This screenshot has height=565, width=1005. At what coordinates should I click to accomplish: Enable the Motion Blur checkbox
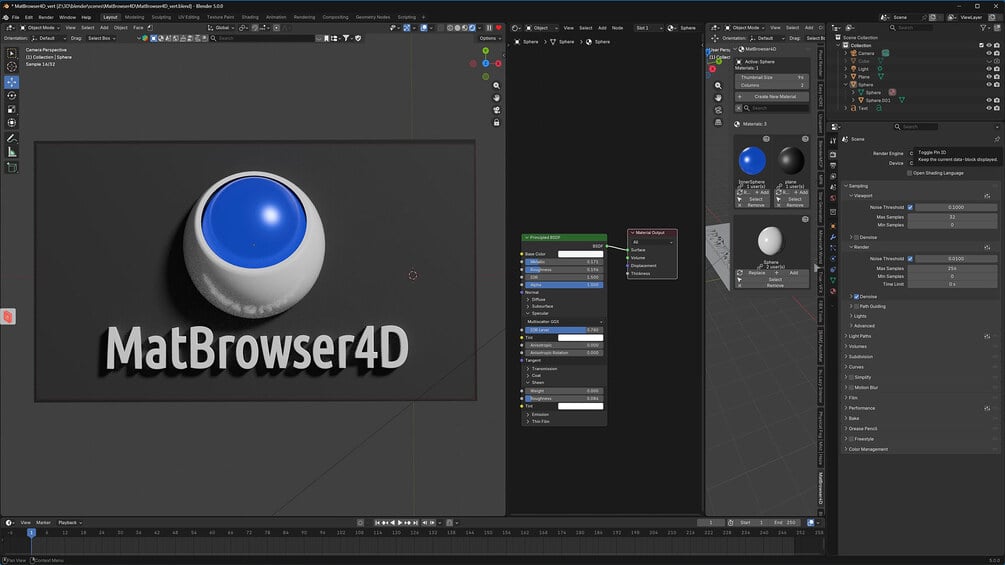[851, 388]
